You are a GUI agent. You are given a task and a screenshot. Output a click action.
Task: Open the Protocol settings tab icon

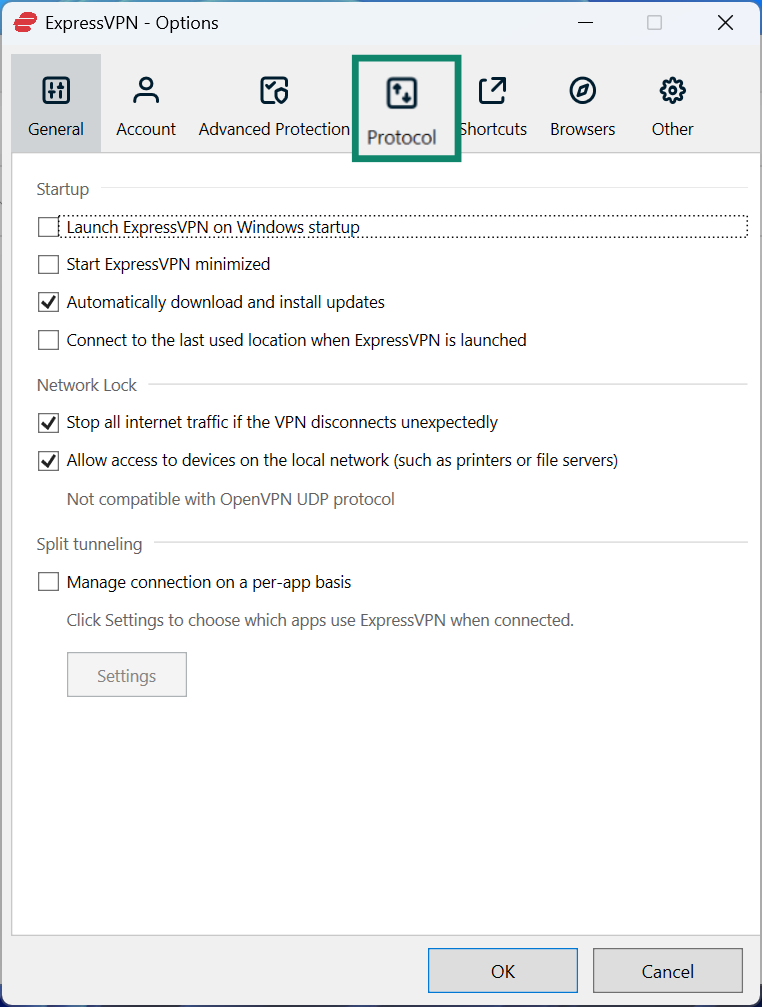[405, 90]
